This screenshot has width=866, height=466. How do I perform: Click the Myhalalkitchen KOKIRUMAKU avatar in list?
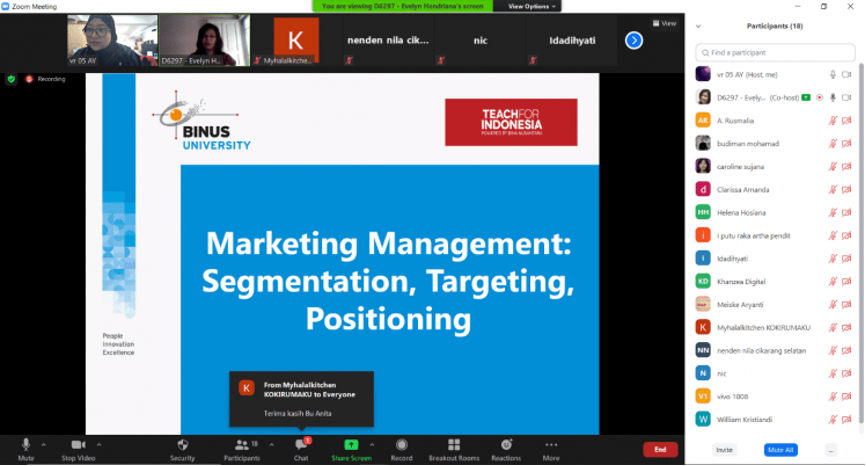pyautogui.click(x=703, y=327)
